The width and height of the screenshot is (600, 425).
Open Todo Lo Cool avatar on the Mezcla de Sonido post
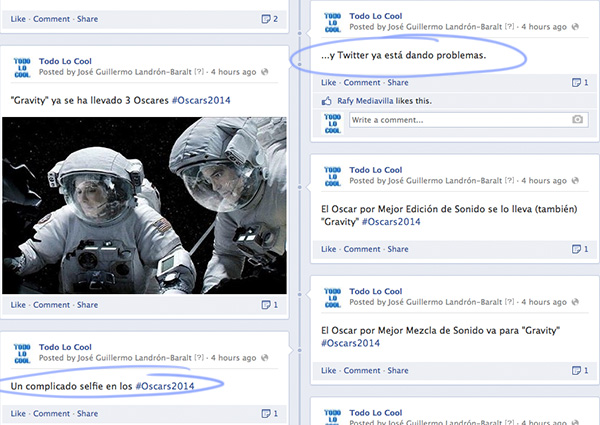point(333,298)
